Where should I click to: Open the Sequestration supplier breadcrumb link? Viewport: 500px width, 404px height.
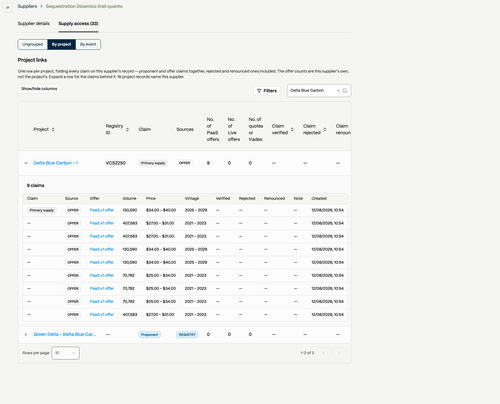84,6
